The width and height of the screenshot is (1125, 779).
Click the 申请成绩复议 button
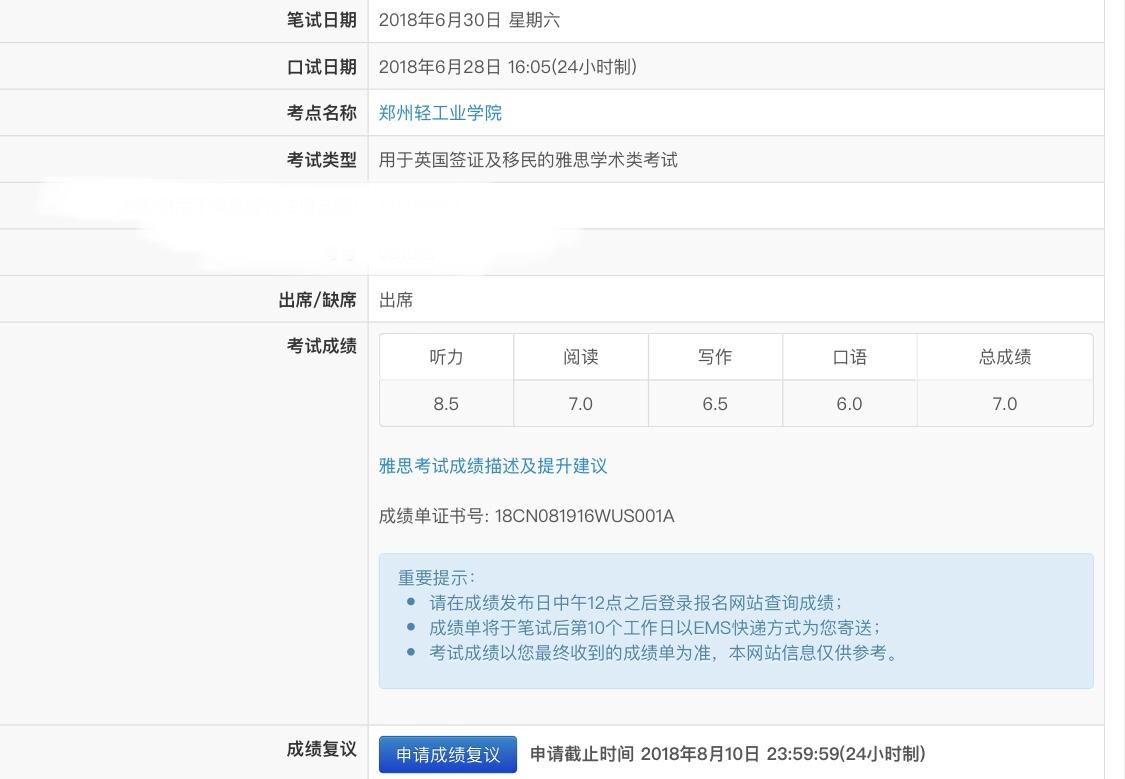(447, 754)
